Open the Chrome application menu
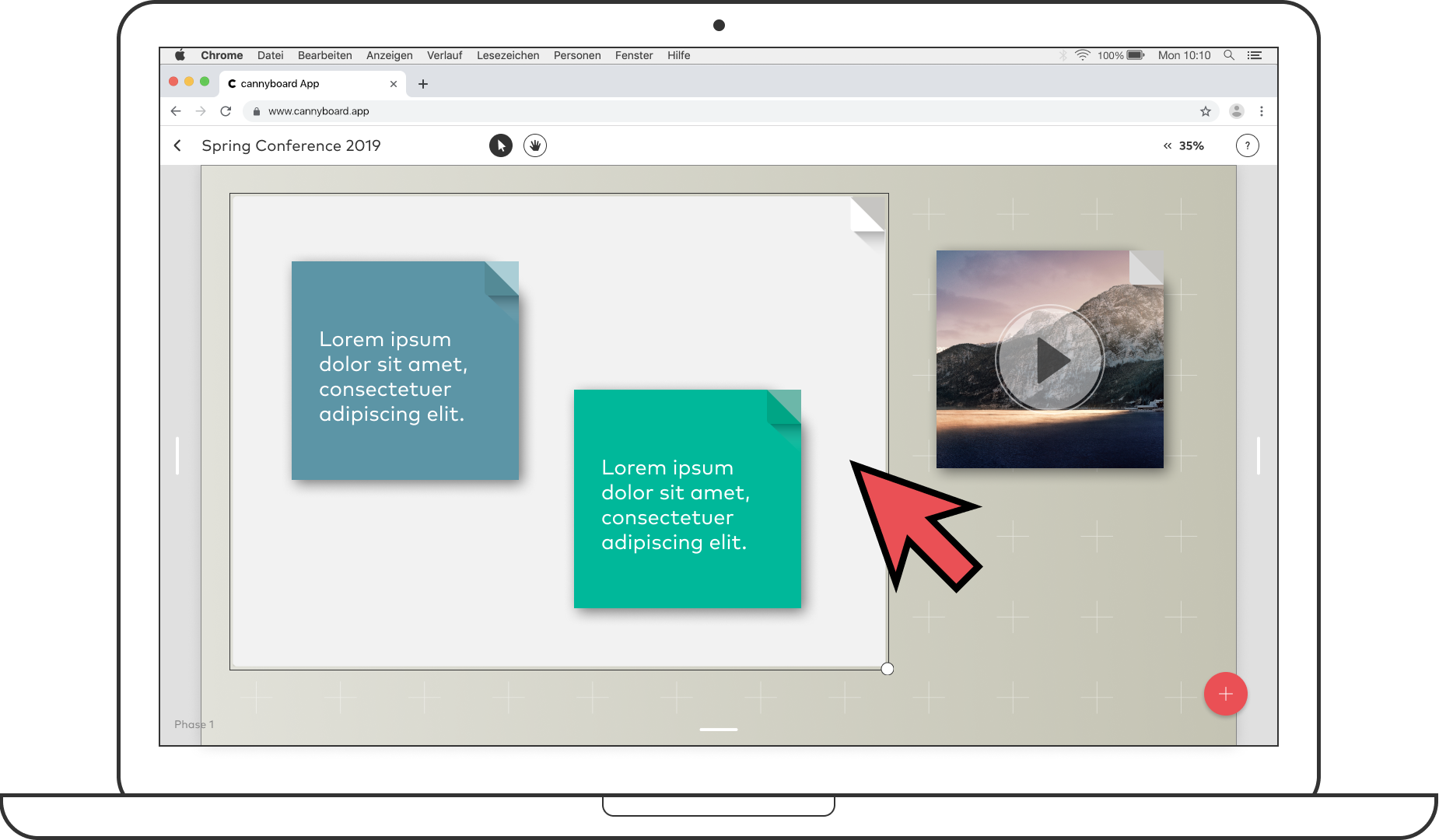1439x840 pixels. pyautogui.click(x=222, y=55)
